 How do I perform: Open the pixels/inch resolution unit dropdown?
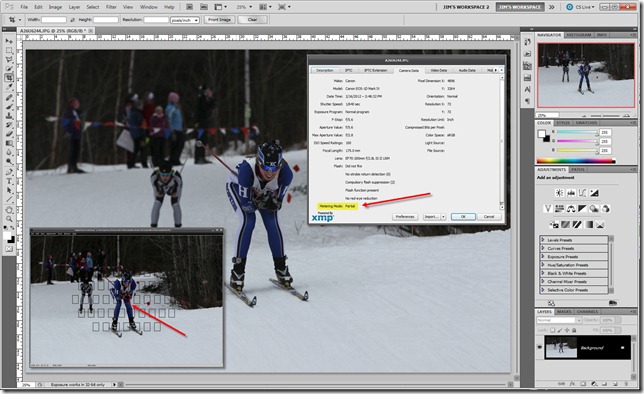[x=185, y=20]
